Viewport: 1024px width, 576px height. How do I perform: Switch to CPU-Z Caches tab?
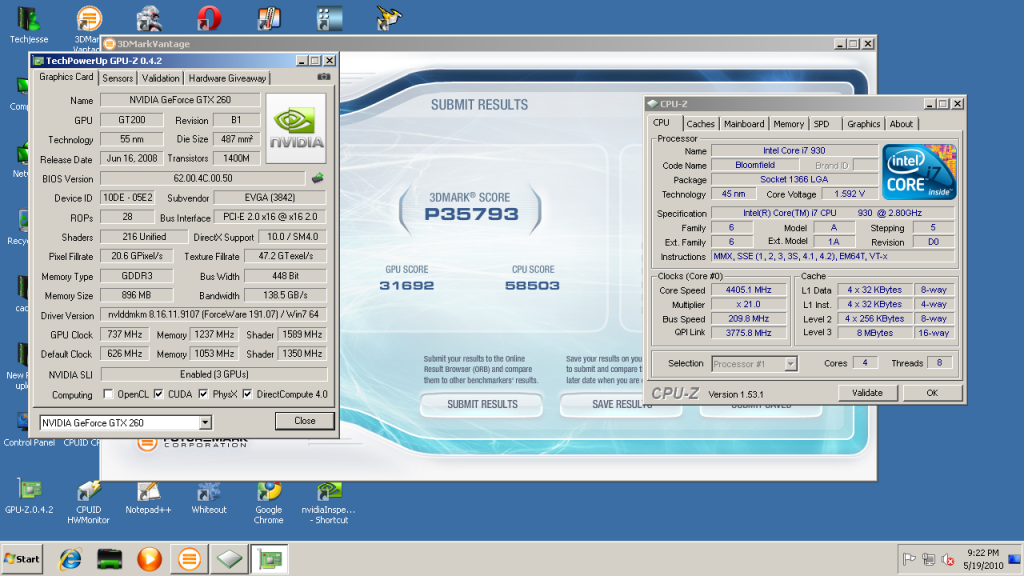pos(700,124)
